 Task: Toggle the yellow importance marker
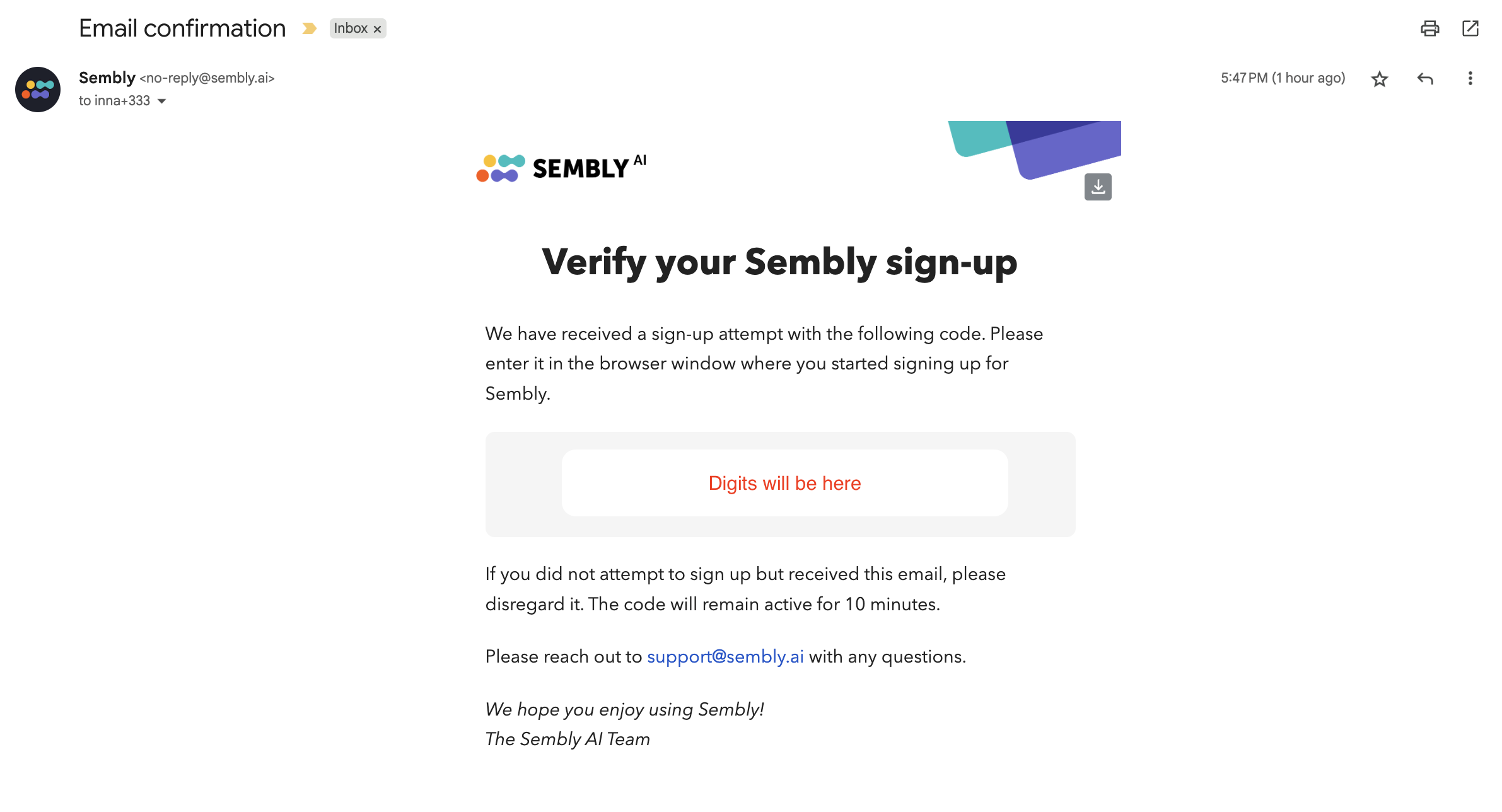[x=309, y=28]
